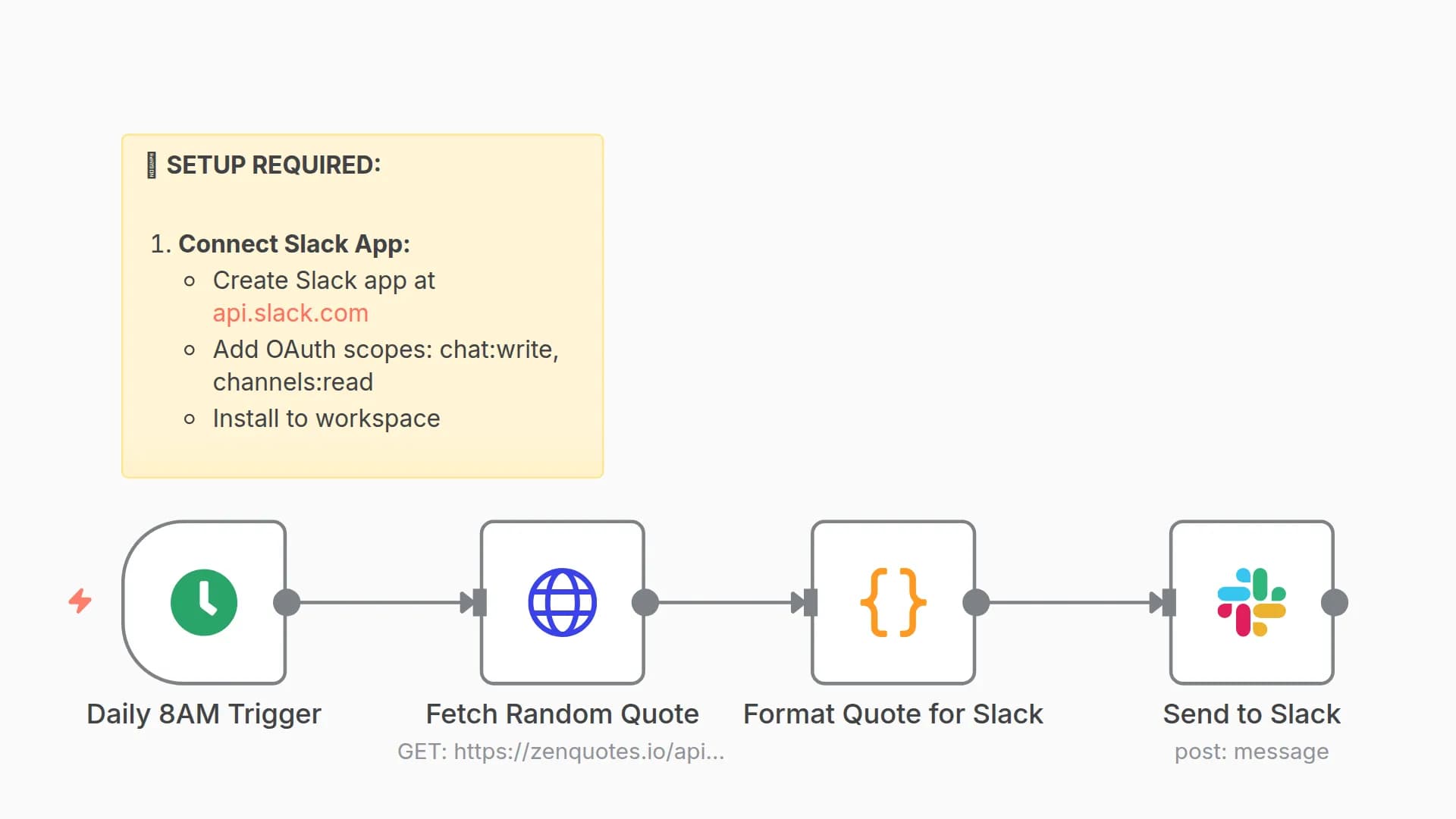Click the GET zenquotes.io URL subtitle
The image size is (1456, 819).
[561, 752]
